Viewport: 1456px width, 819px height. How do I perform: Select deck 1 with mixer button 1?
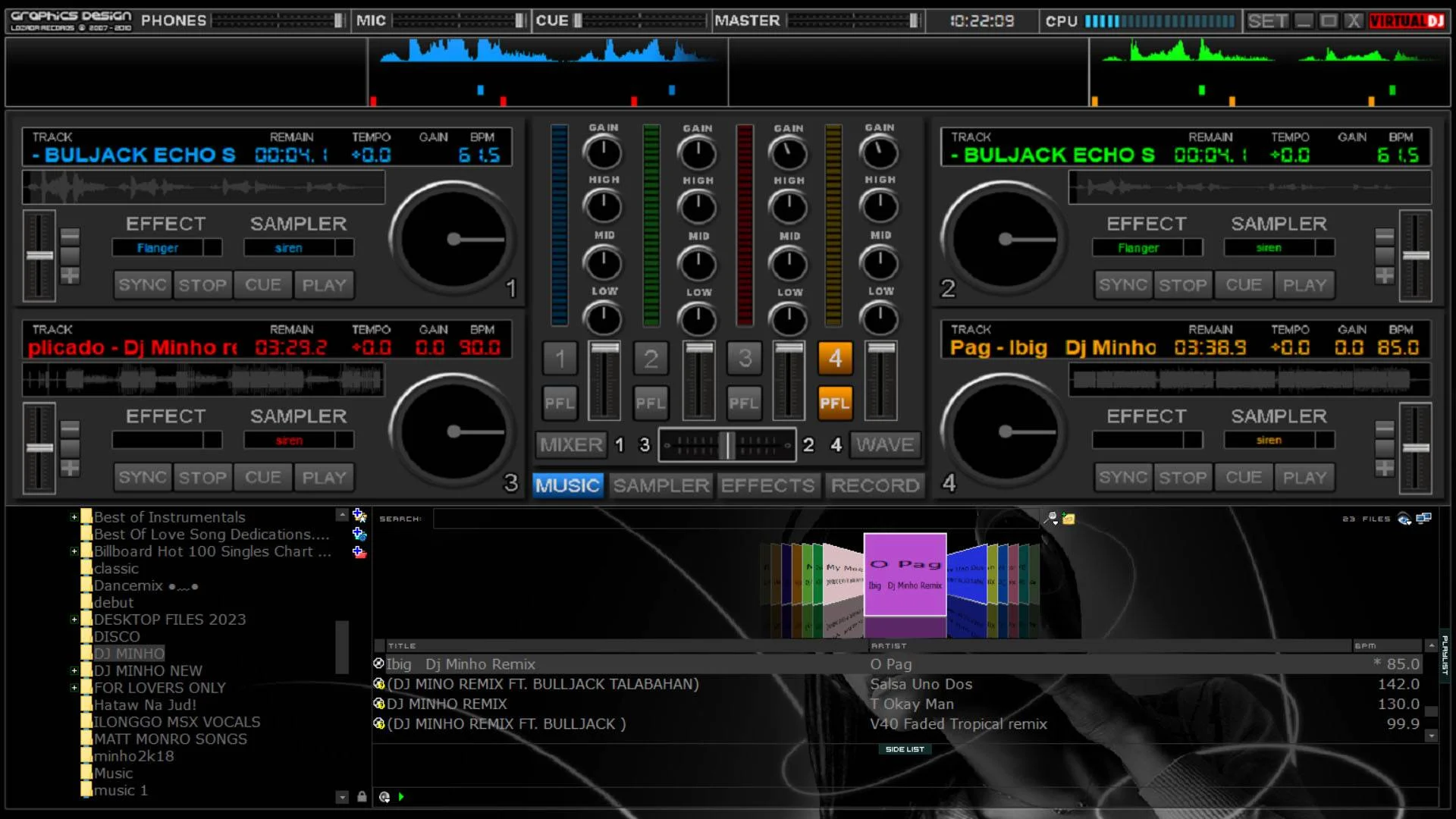560,358
